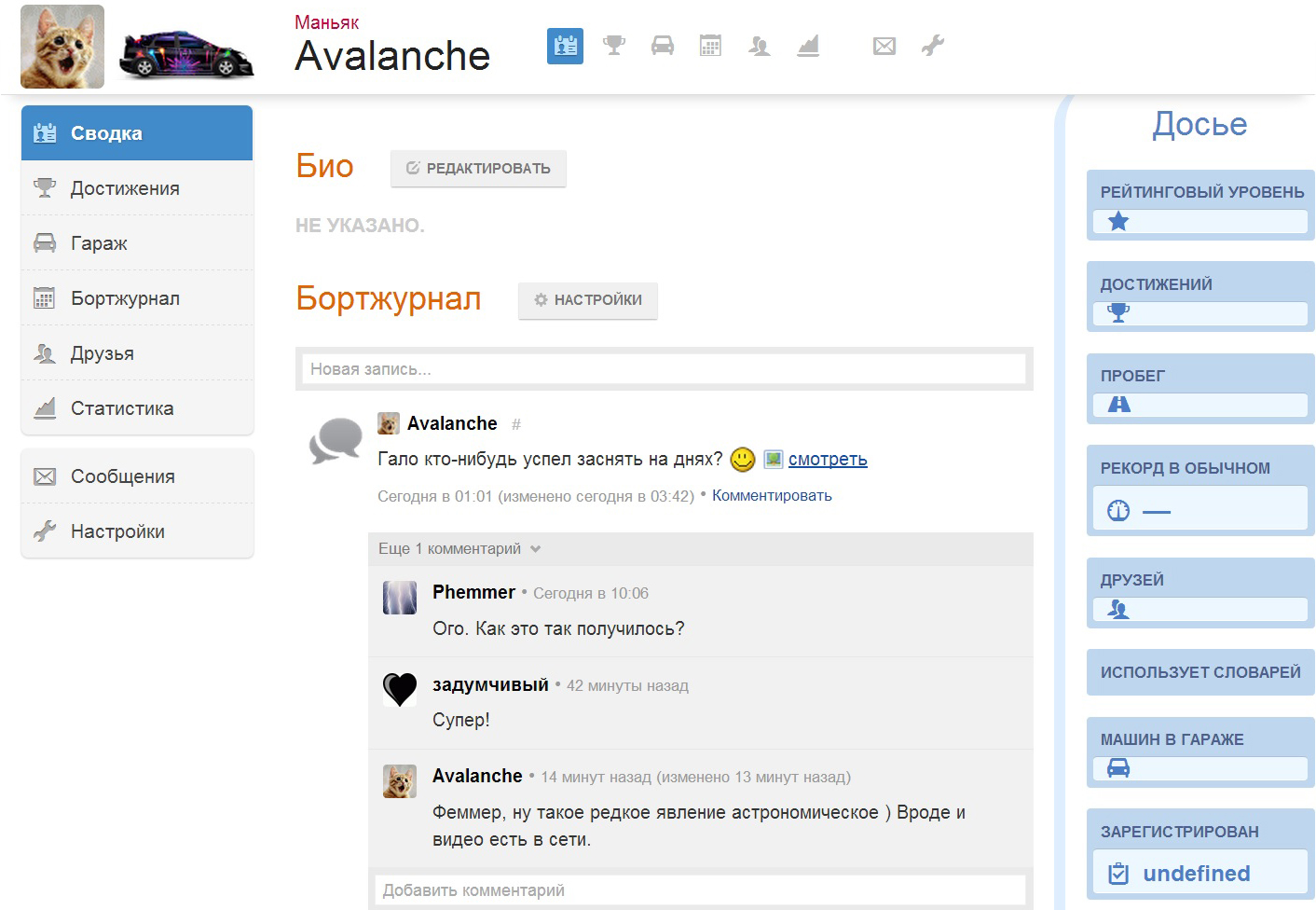The height and width of the screenshot is (910, 1316).
Task: Click the star icon under Рейтинговый уровень
Action: pos(1118,221)
